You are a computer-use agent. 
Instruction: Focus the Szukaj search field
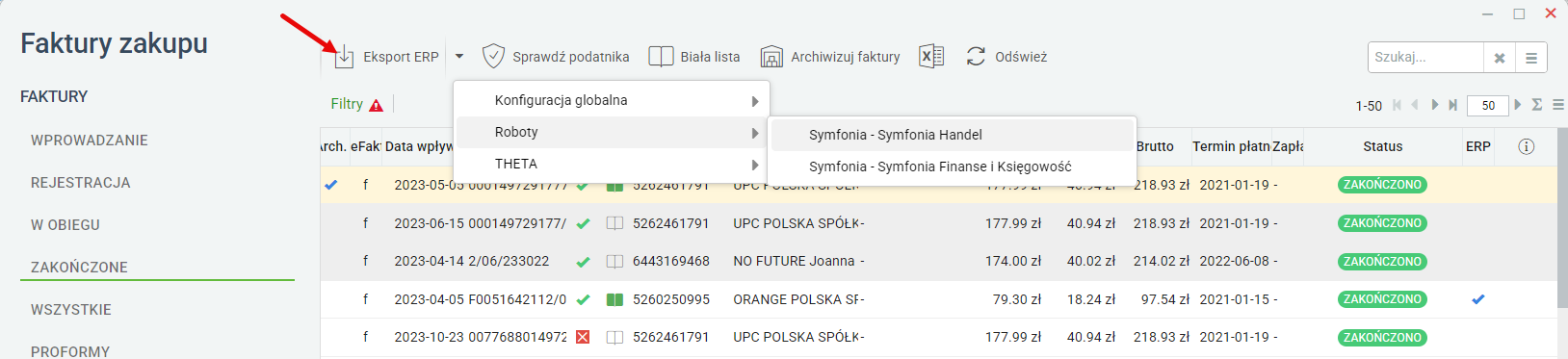tap(1425, 57)
